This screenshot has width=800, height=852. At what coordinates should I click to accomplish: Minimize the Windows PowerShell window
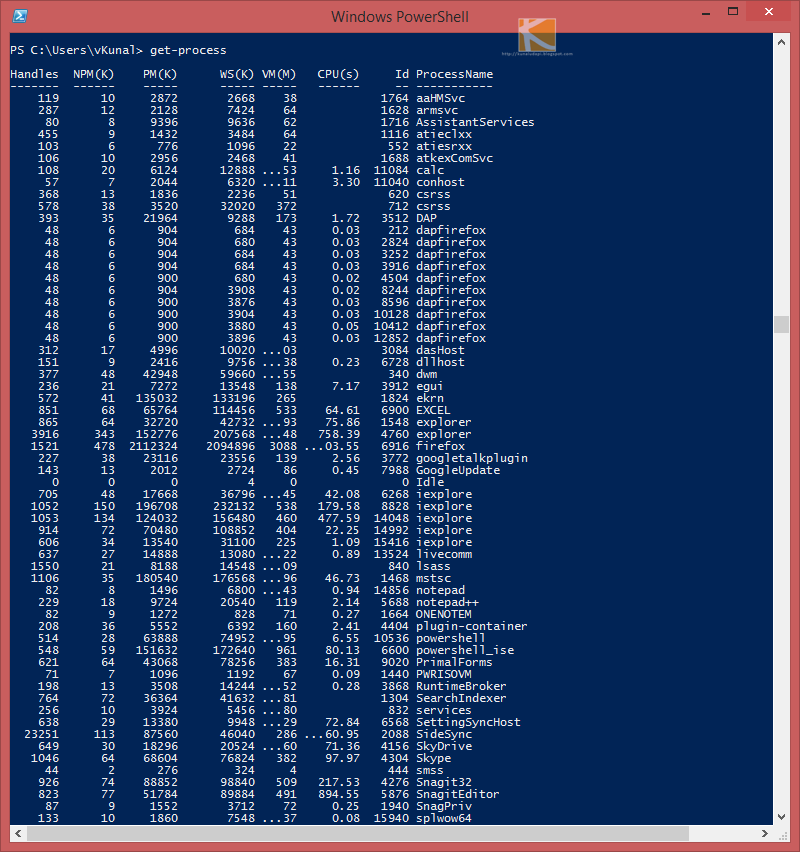[706, 12]
